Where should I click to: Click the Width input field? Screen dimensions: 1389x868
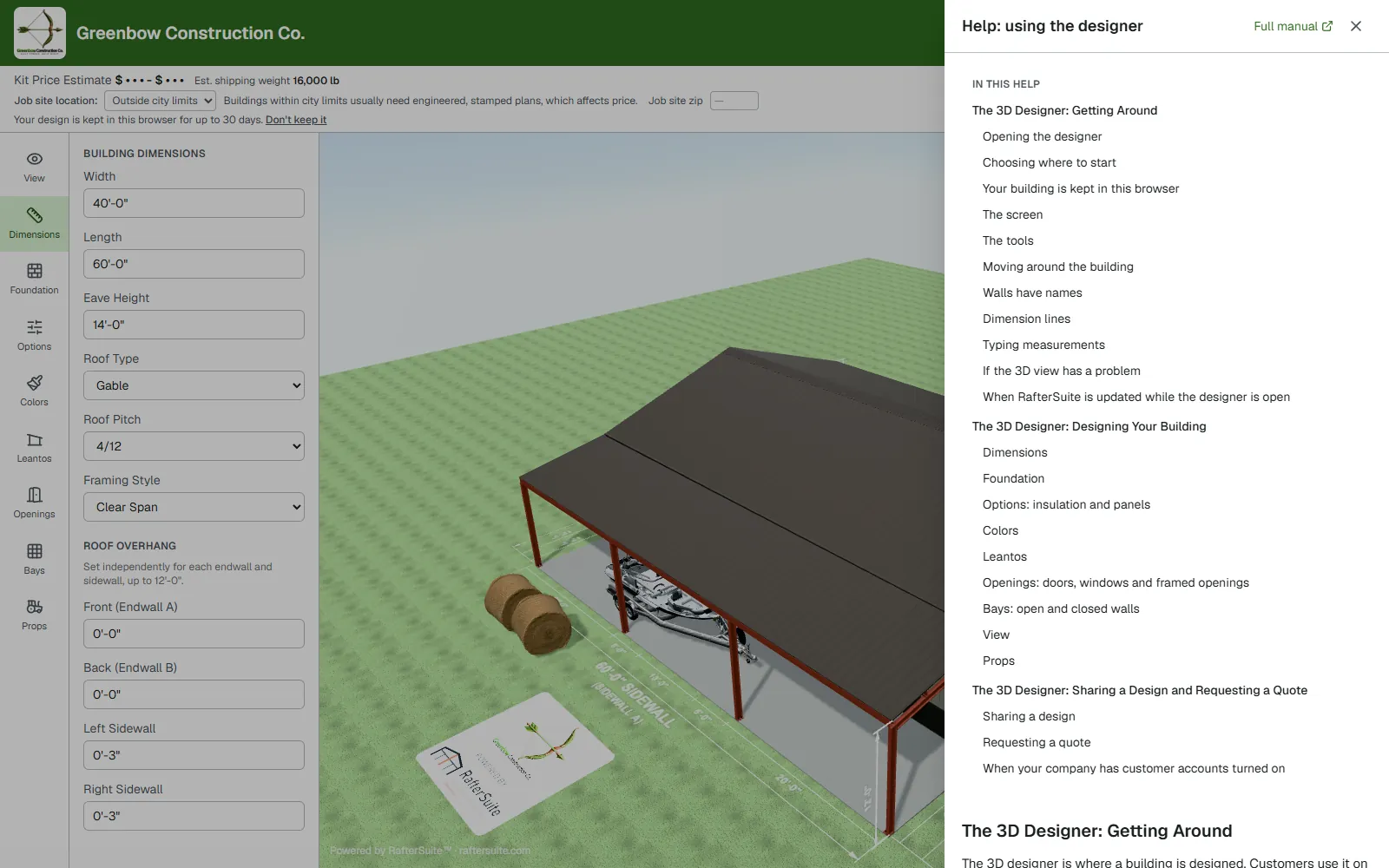click(194, 203)
